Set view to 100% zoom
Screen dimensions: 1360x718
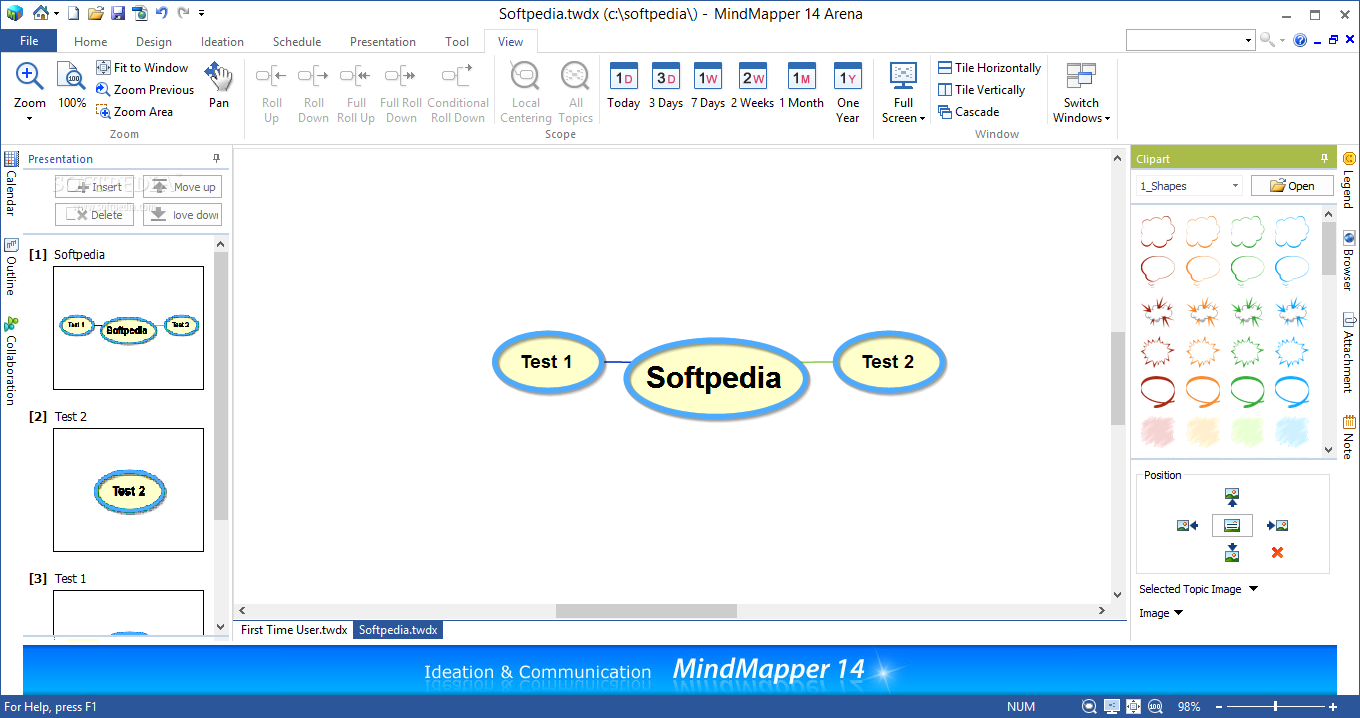(71, 85)
